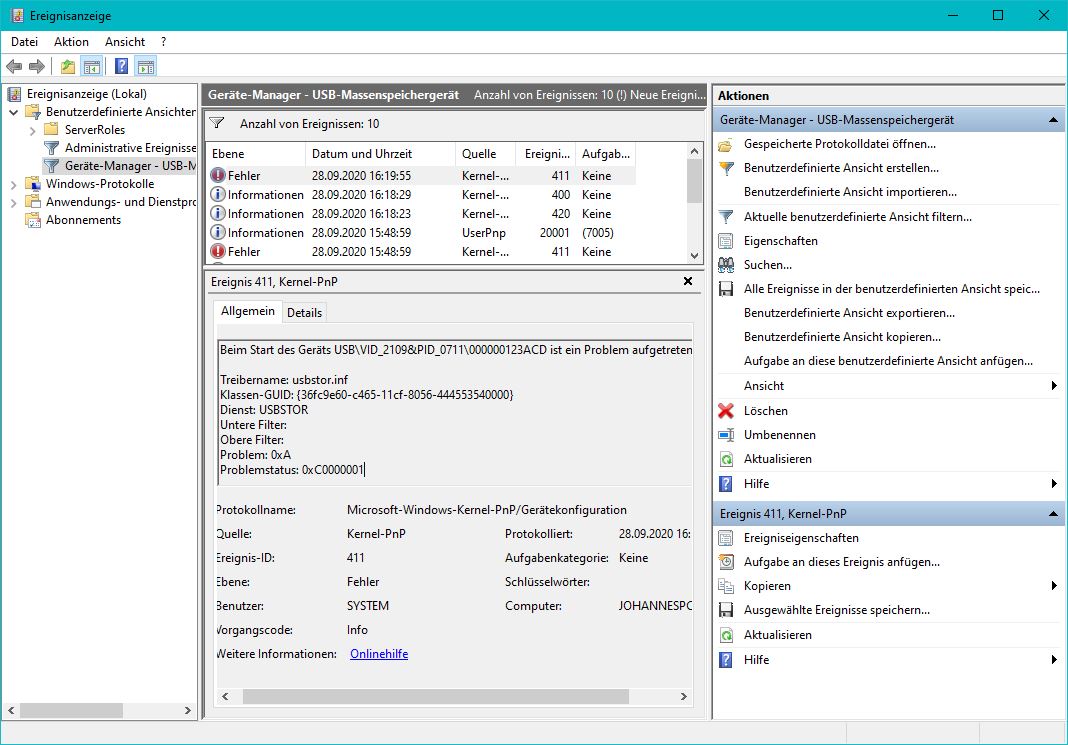Select the event row with ID 420
The width and height of the screenshot is (1068, 745).
(422, 213)
